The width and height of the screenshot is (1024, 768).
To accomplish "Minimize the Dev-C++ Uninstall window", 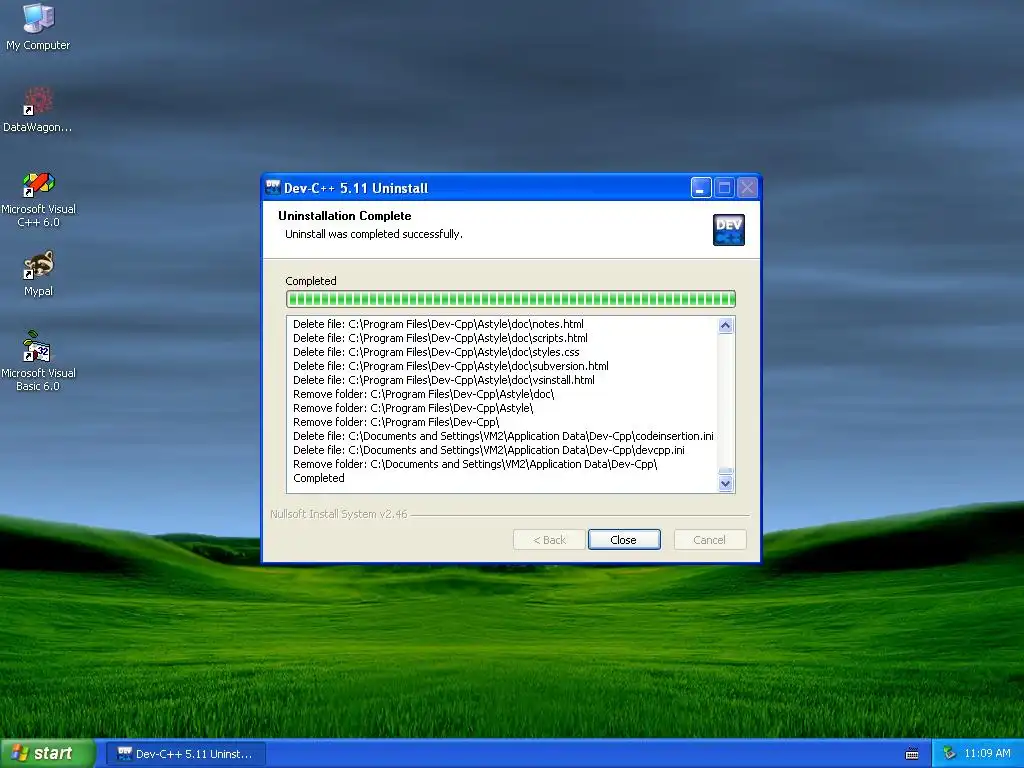I will click(x=701, y=188).
